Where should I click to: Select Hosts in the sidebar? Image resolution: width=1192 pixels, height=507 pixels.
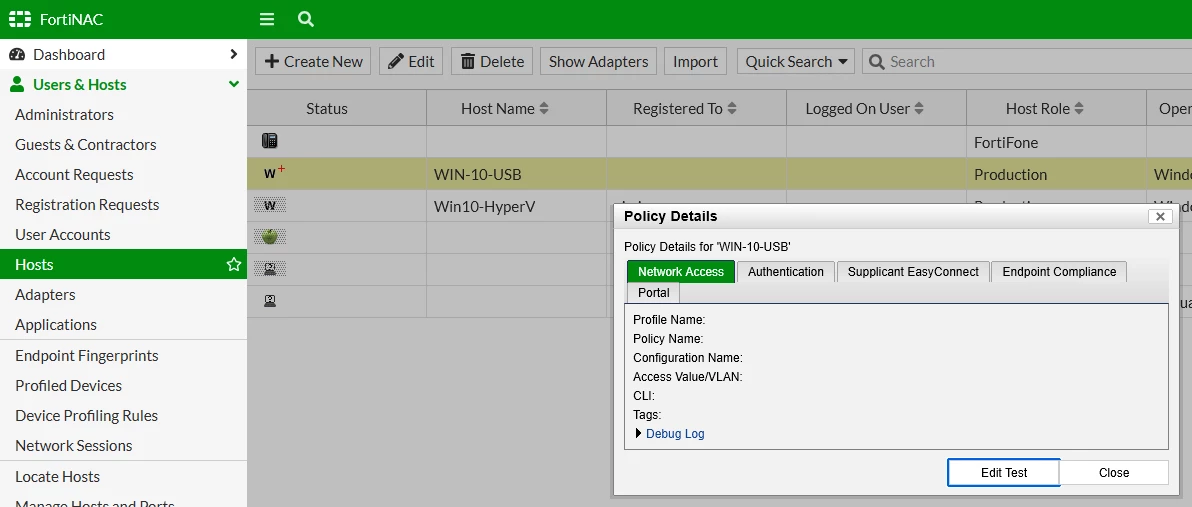click(x=123, y=265)
